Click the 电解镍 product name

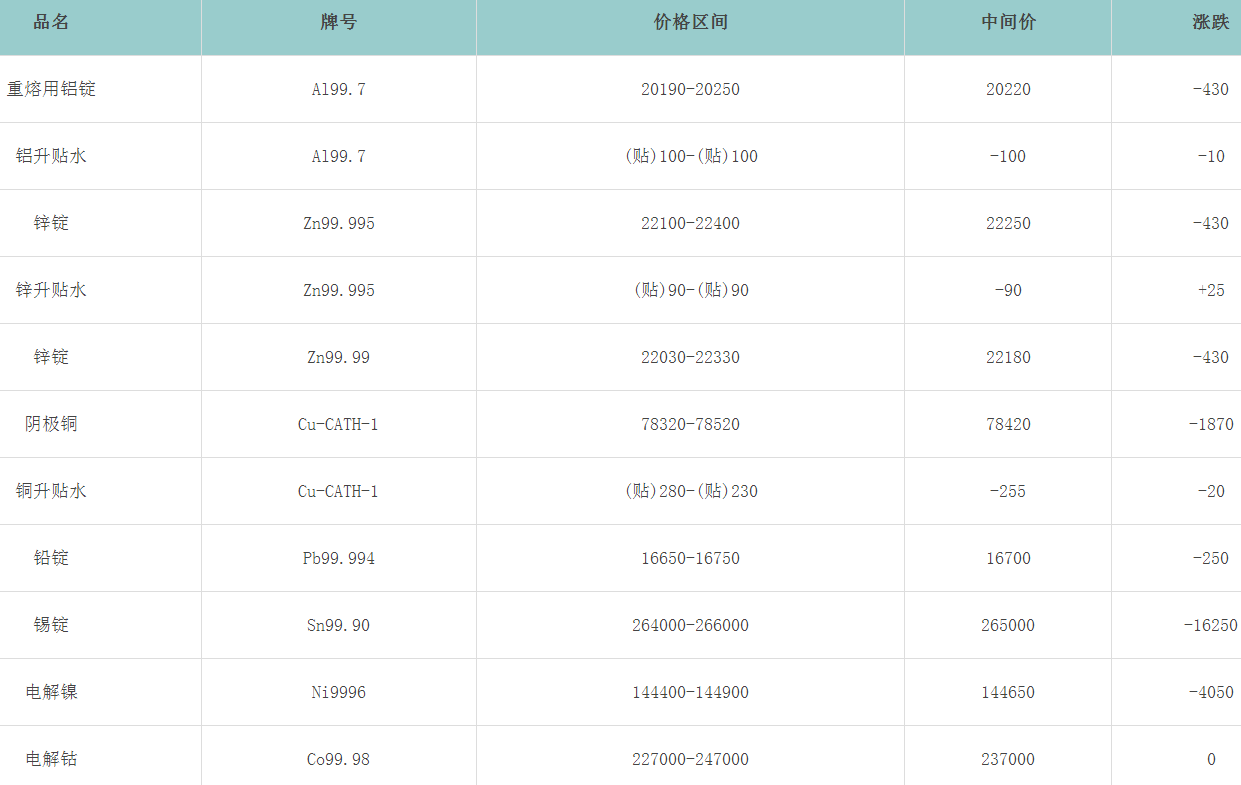tap(51, 692)
